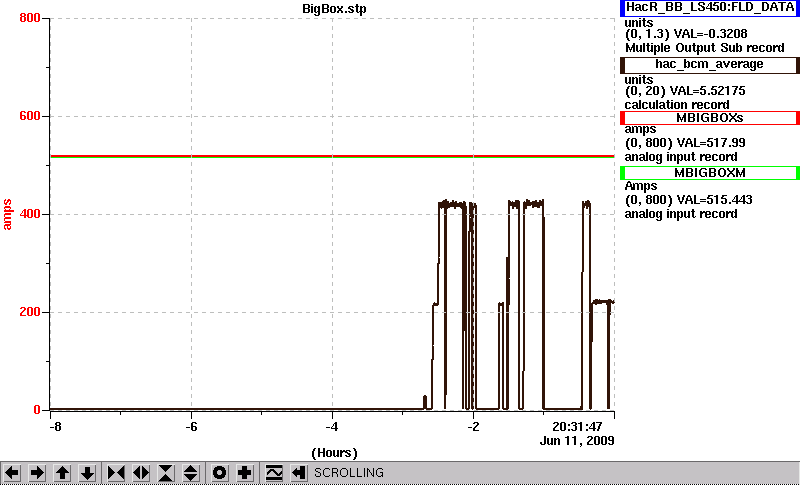The height and width of the screenshot is (485, 800).
Task: Pan the plot down with the down arrow
Action: click(88, 473)
